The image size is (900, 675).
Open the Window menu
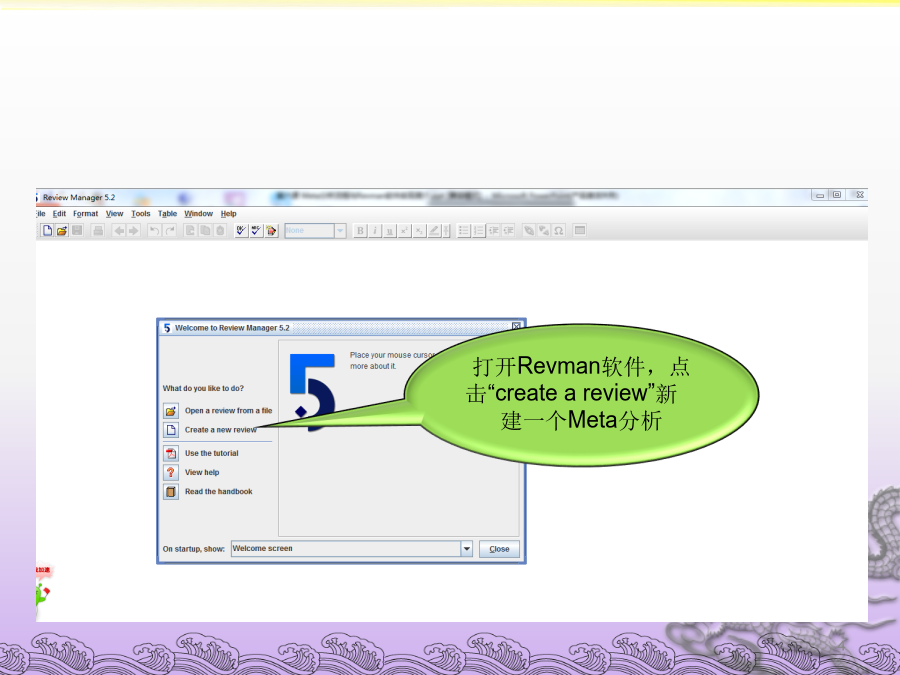[199, 214]
